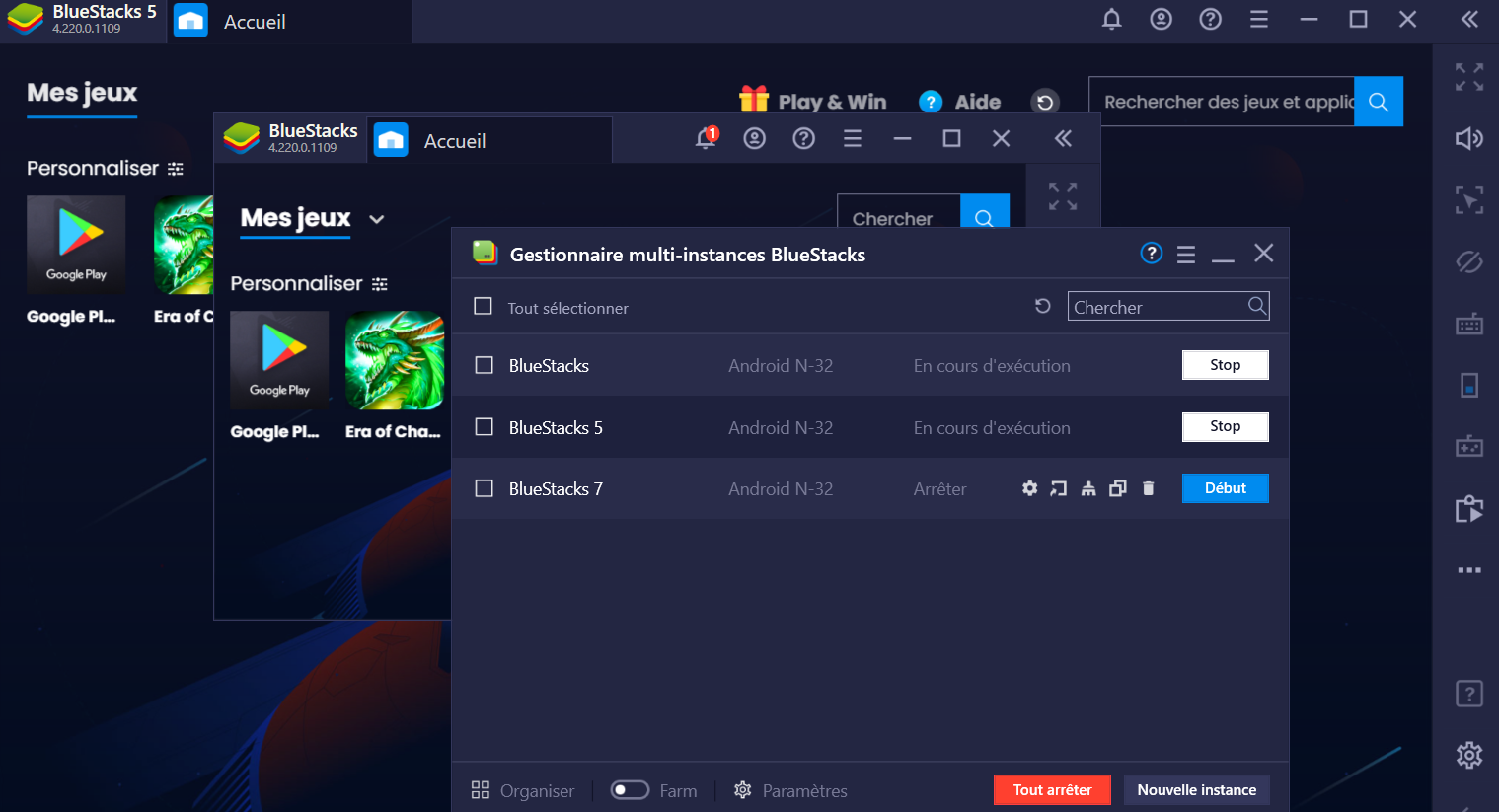
Task: Delete the BlueStacks 7 instance
Action: click(1148, 488)
